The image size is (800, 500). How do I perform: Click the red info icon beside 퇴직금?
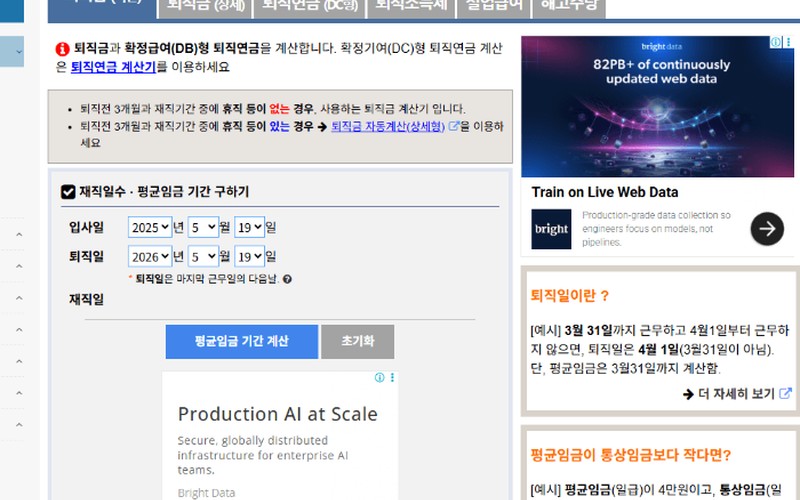pyautogui.click(x=62, y=49)
